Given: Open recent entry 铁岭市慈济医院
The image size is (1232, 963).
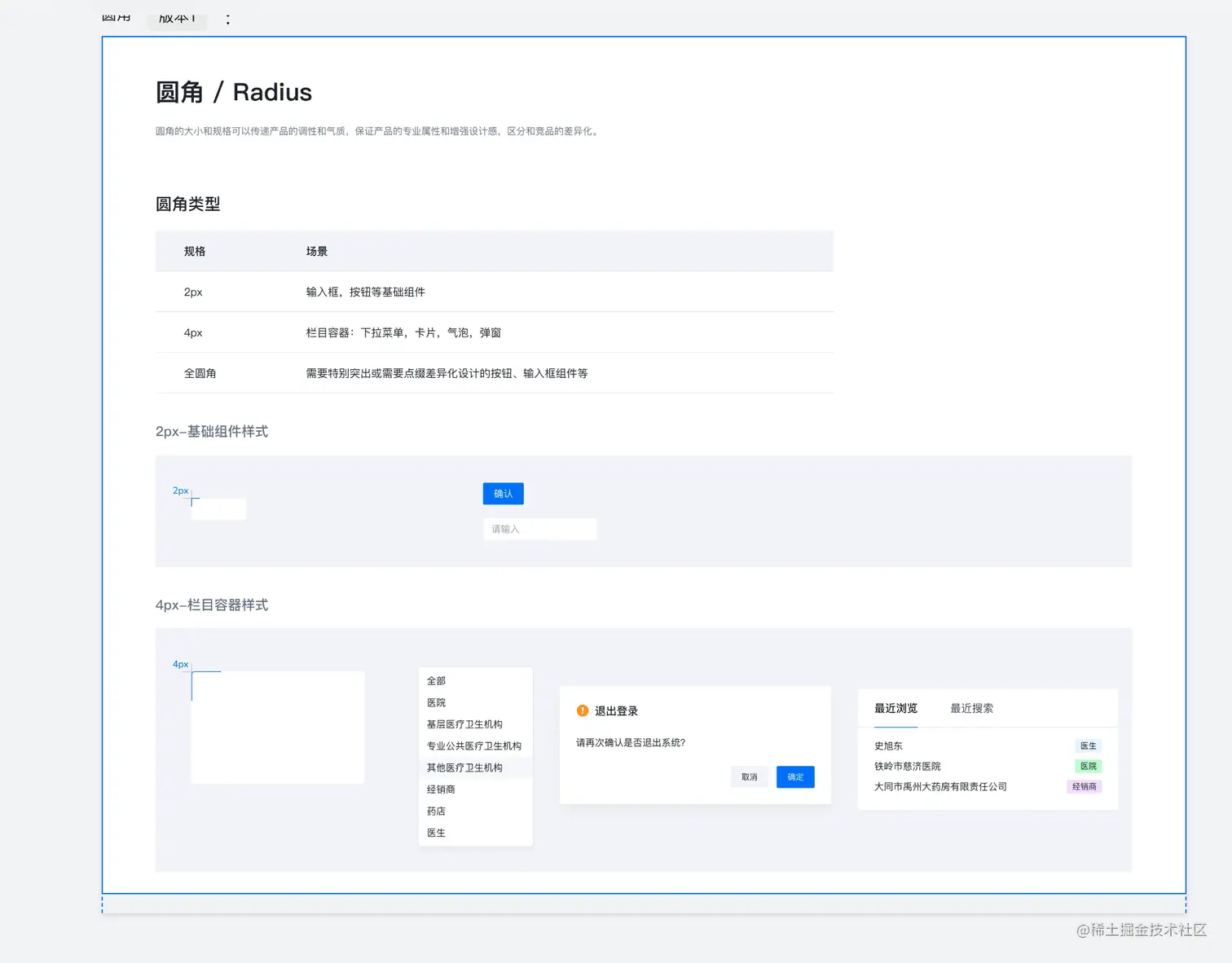Looking at the screenshot, I should click(x=907, y=766).
